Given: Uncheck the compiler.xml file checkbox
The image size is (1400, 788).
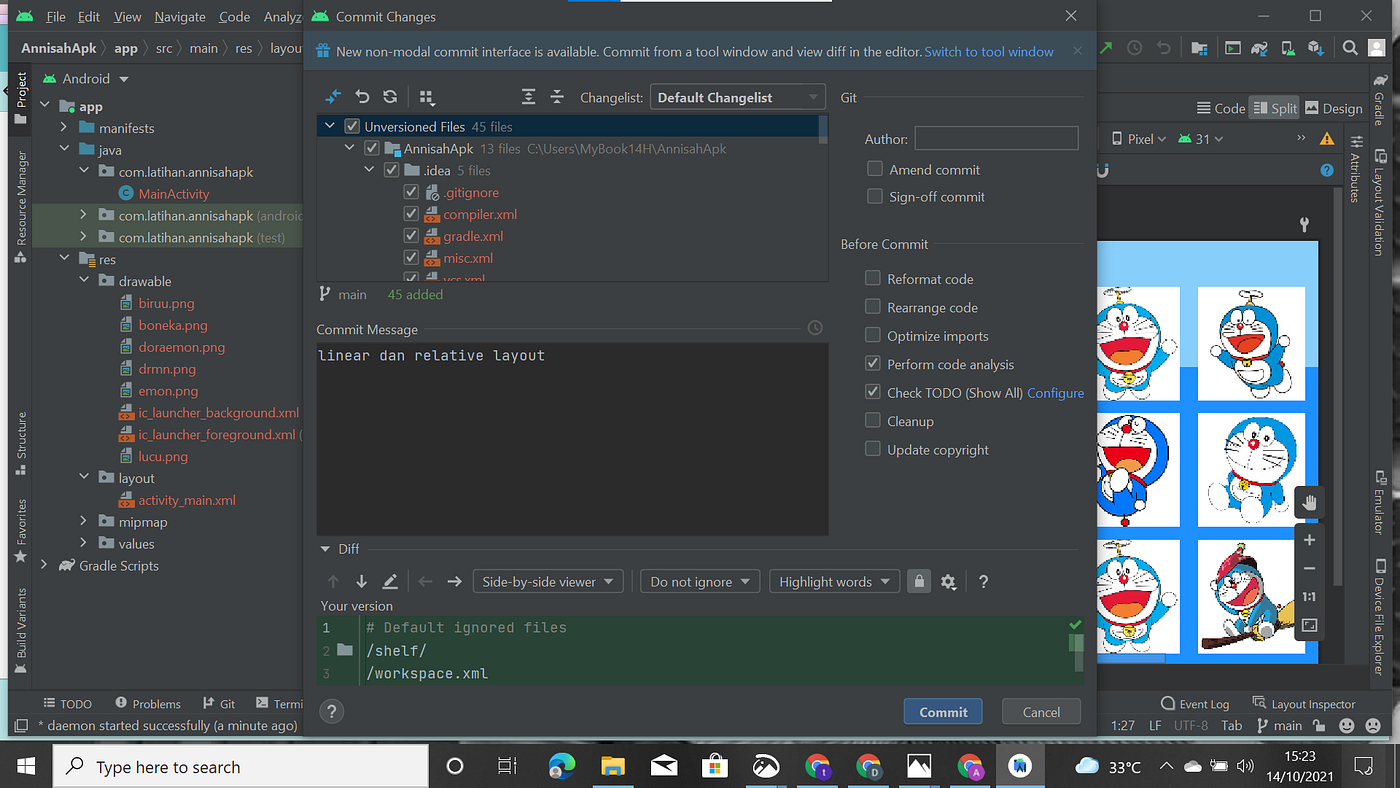Looking at the screenshot, I should point(411,214).
